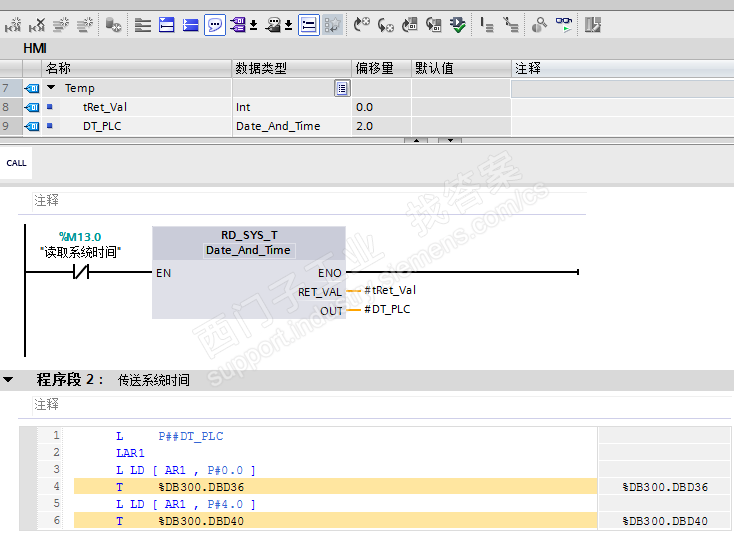Viewport: 734px width, 536px height.
Task: Click the network 2 comment (注释) field
Action: click(x=382, y=404)
